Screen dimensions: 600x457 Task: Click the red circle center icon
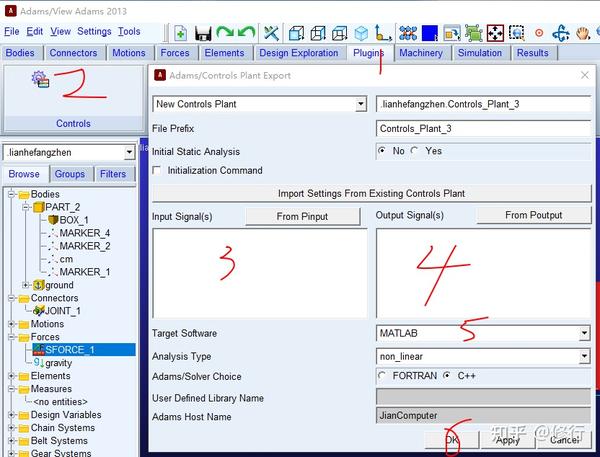tap(539, 33)
